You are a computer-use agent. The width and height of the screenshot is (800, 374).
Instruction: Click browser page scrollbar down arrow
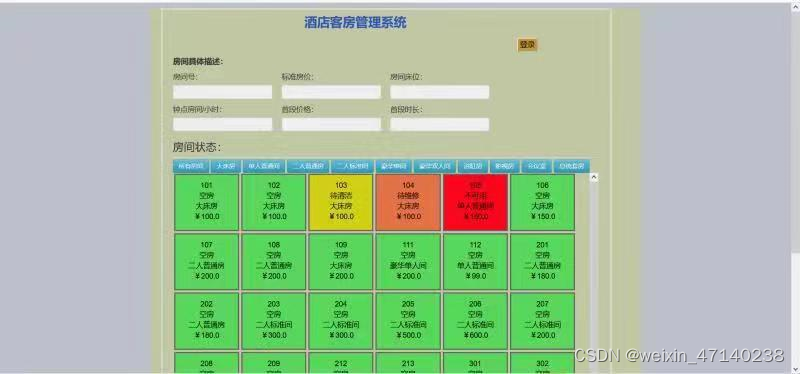coord(795,369)
